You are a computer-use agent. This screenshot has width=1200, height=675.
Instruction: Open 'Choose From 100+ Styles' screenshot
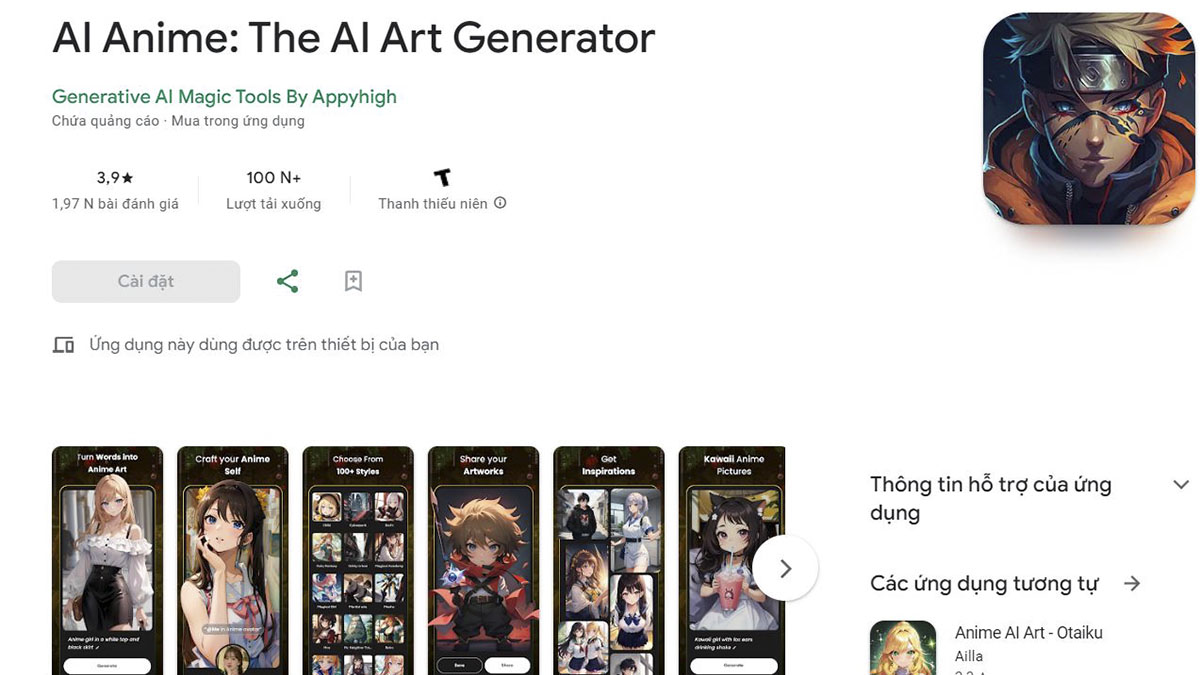pyautogui.click(x=358, y=560)
